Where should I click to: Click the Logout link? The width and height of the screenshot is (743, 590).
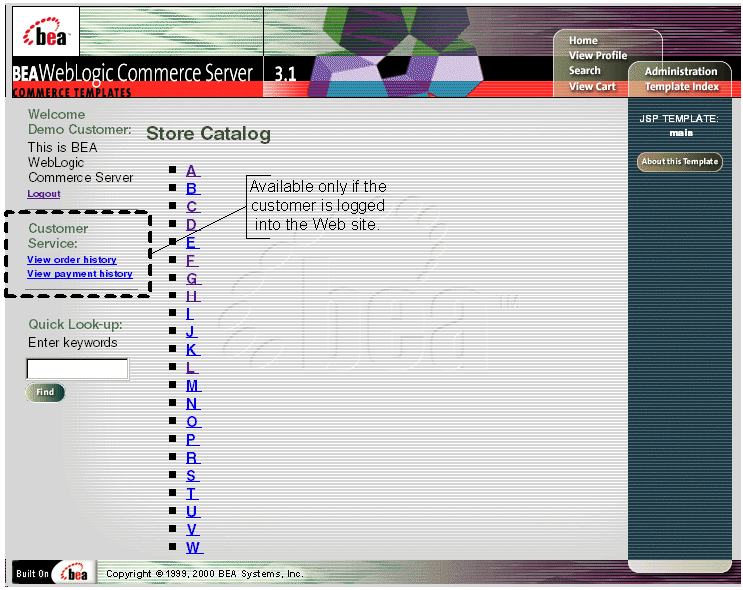pos(44,194)
